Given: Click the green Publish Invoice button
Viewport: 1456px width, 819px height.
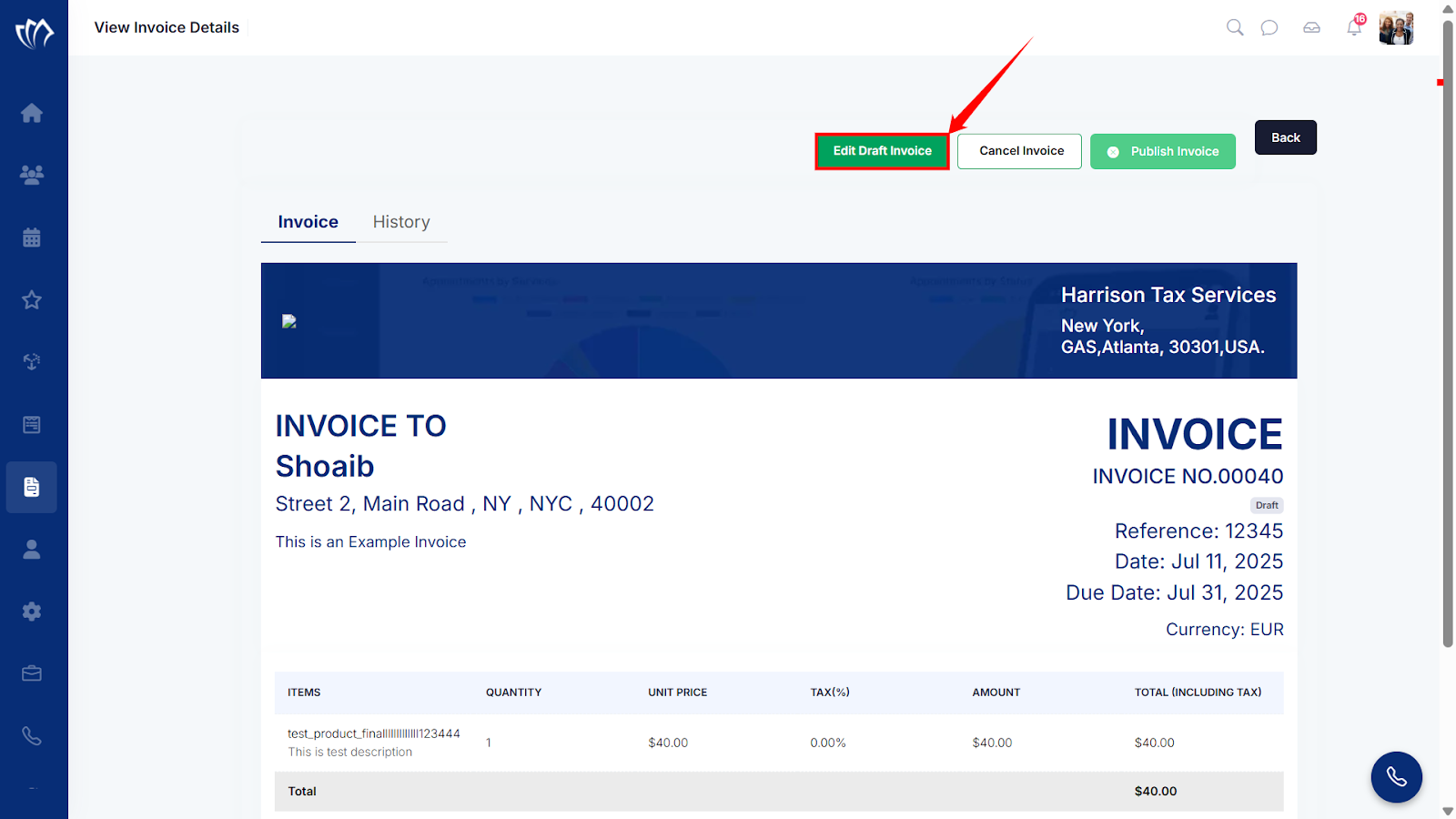Looking at the screenshot, I should pyautogui.click(x=1163, y=151).
